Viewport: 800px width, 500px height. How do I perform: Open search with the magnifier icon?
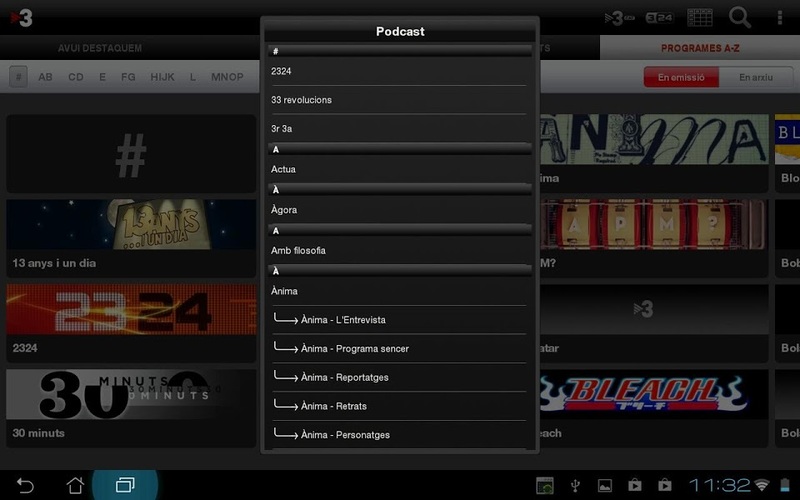(x=739, y=17)
